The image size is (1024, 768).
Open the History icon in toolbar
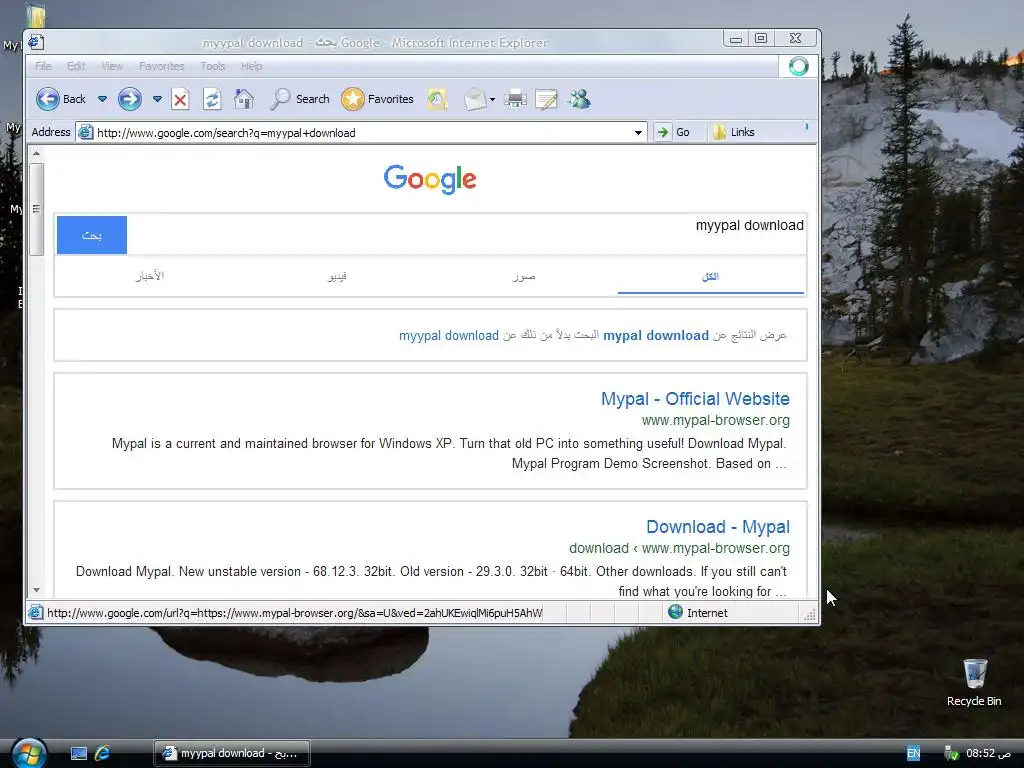coord(437,99)
